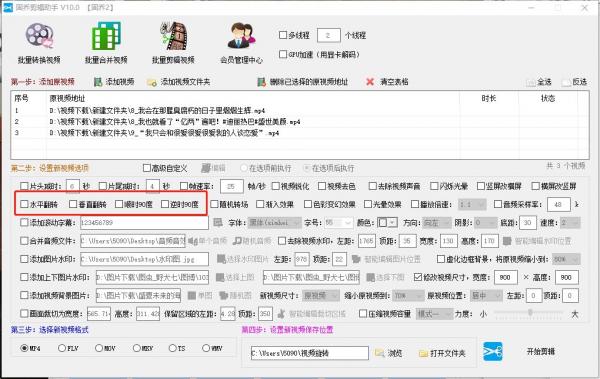The height and width of the screenshot is (379, 600).
Task: Click the 帧速率 frame rate field
Action: [x=232, y=186]
